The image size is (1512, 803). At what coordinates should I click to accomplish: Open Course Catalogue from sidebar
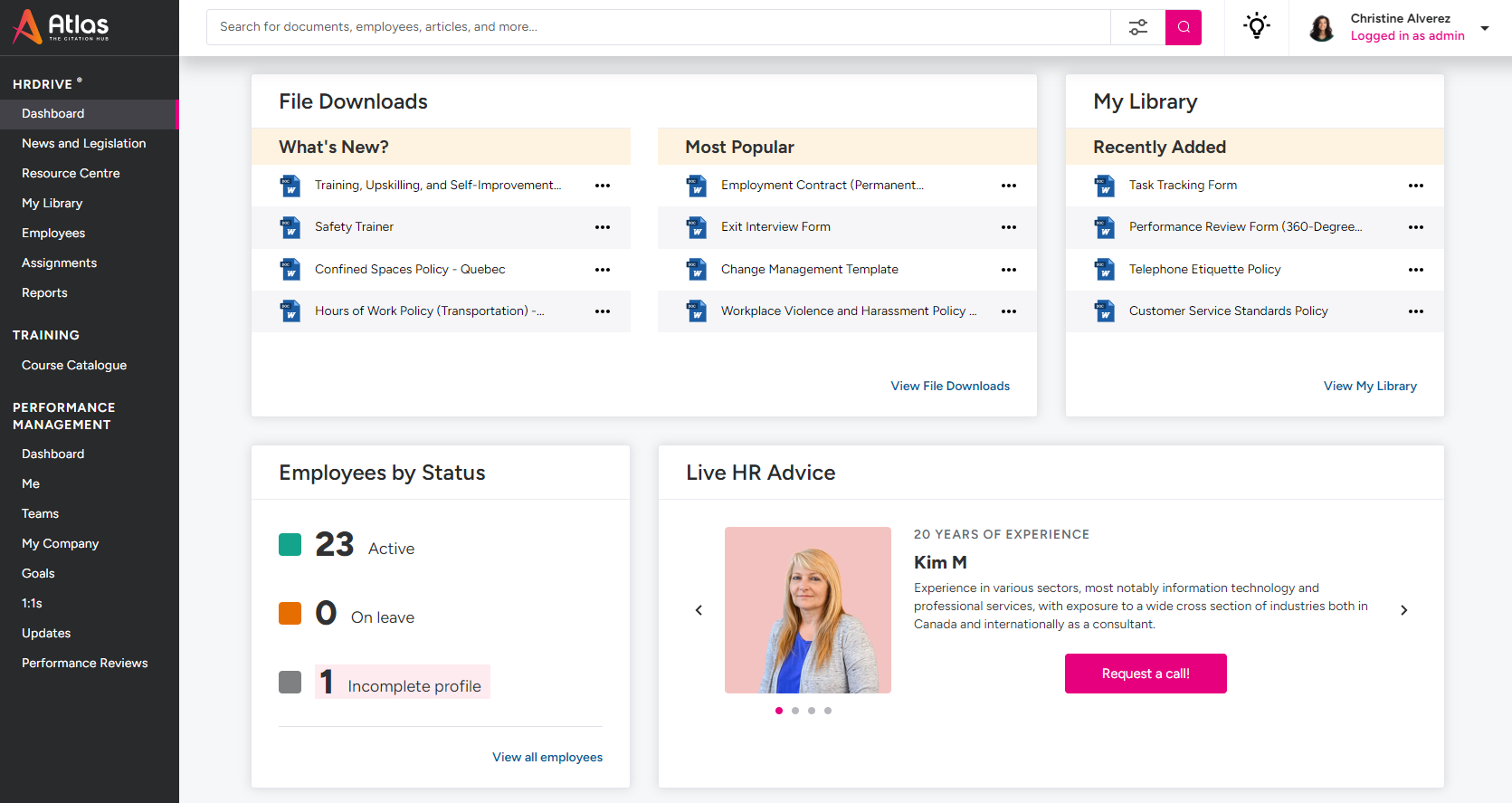(x=74, y=365)
